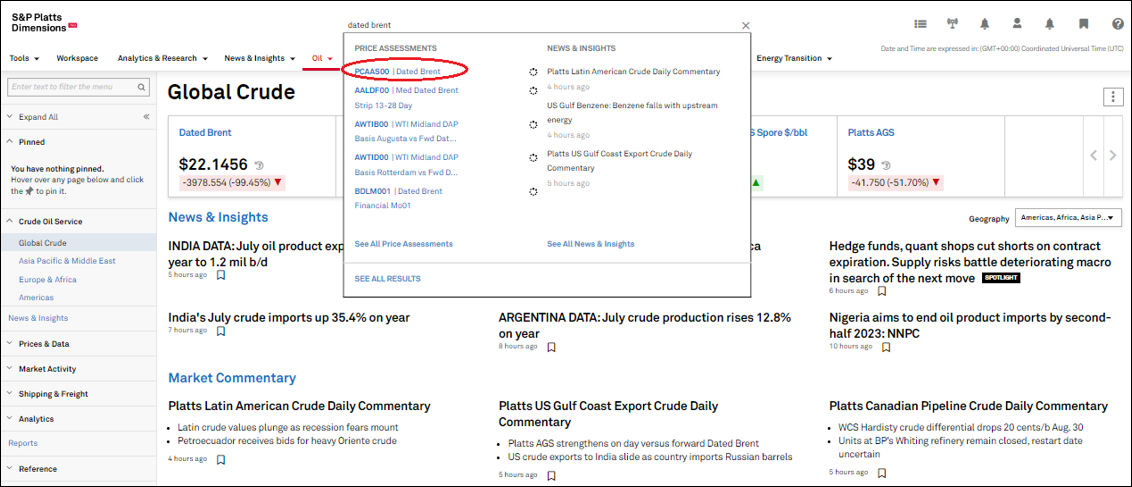Open the three-dot menu beside Global Crude
1132x487 pixels.
coord(1114,97)
